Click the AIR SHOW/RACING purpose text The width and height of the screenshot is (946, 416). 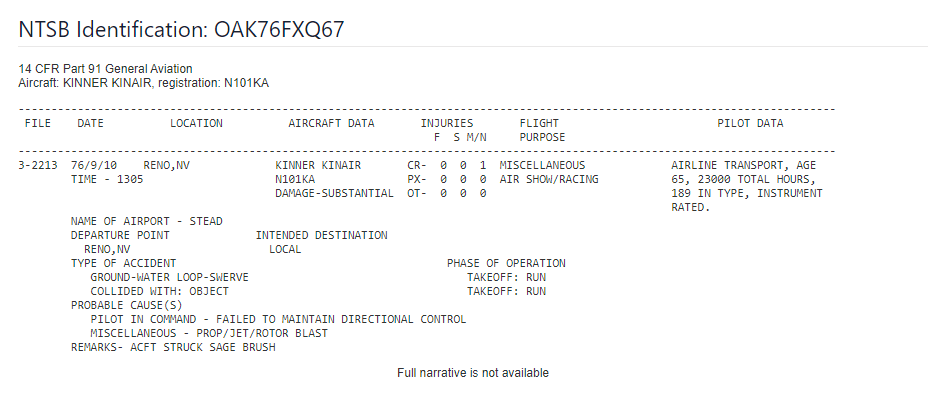549,179
